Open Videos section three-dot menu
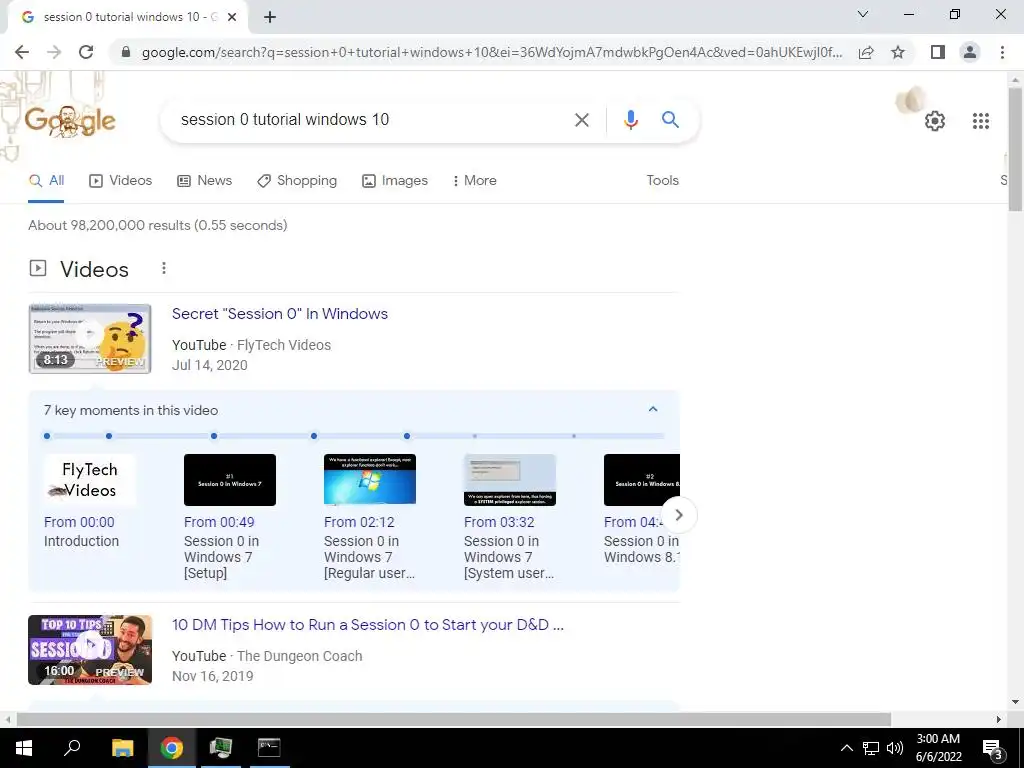1024x768 pixels. (x=163, y=268)
